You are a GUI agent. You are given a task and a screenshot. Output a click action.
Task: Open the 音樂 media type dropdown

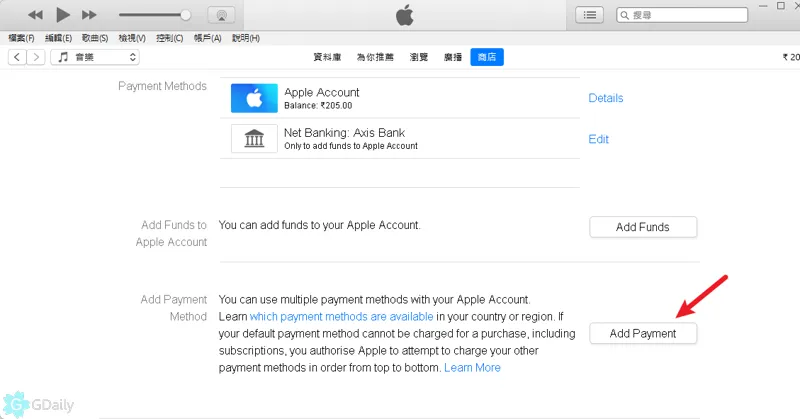coord(95,57)
